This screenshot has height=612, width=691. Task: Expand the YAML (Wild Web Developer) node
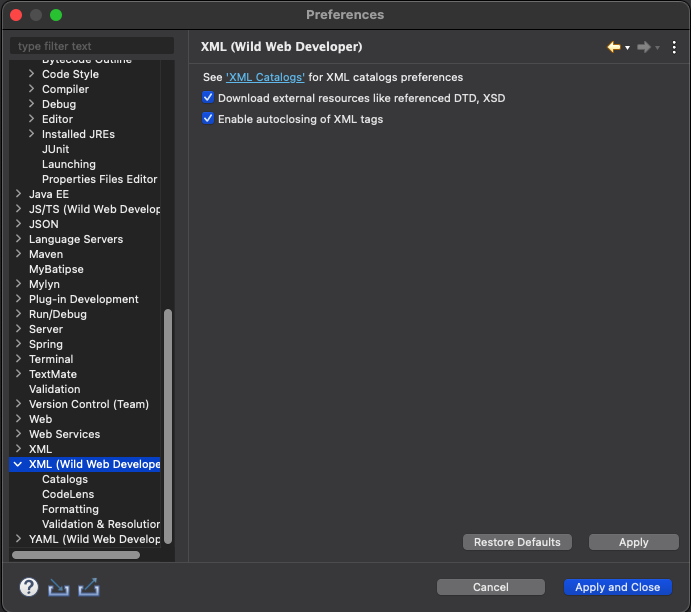tap(18, 538)
